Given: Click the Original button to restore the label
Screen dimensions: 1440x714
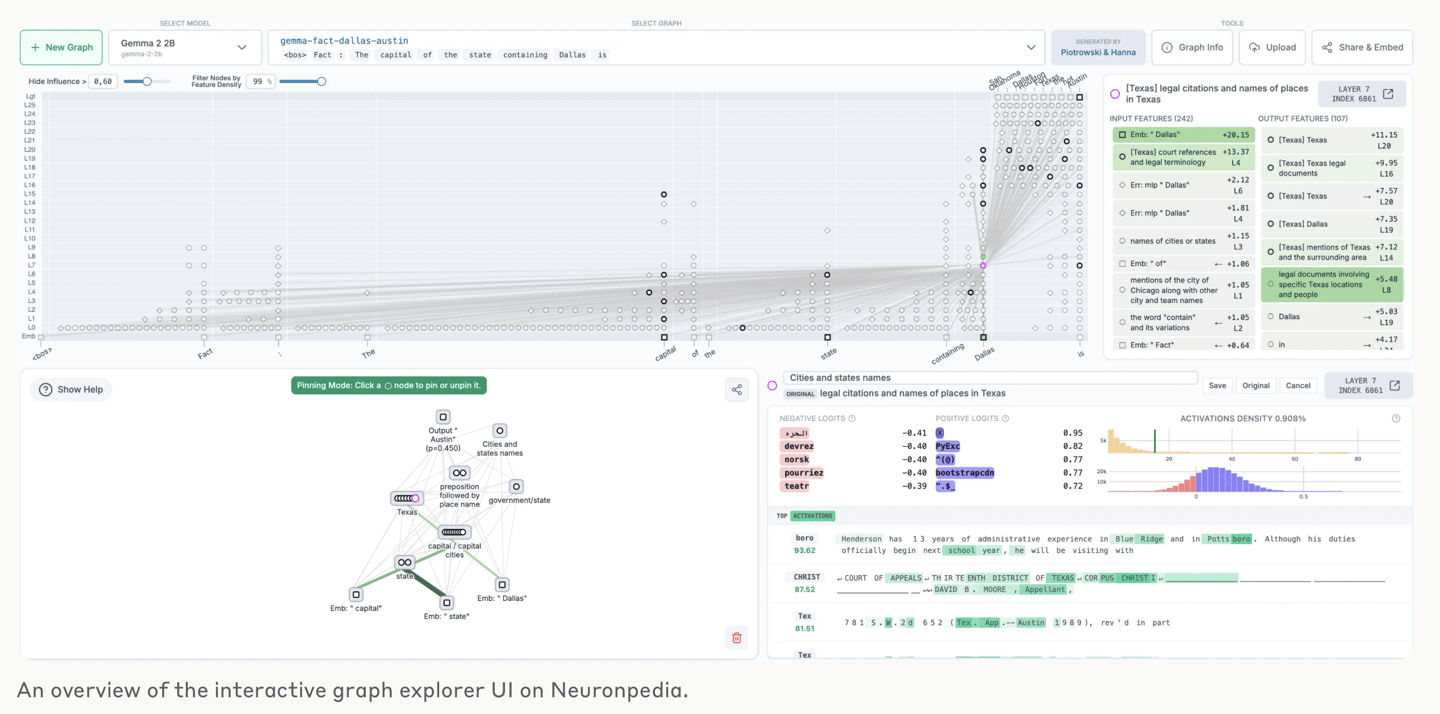Looking at the screenshot, I should click(x=1256, y=385).
